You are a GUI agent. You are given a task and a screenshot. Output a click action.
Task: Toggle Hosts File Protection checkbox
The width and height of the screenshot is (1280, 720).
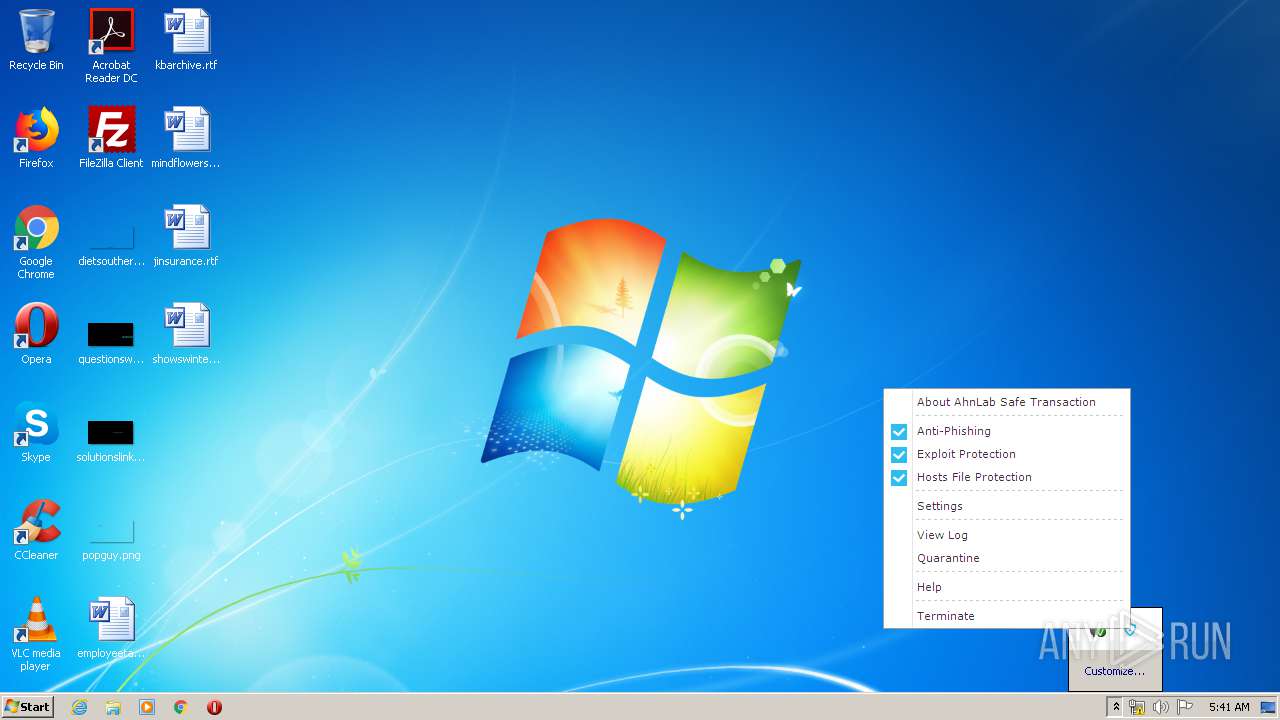tap(899, 477)
